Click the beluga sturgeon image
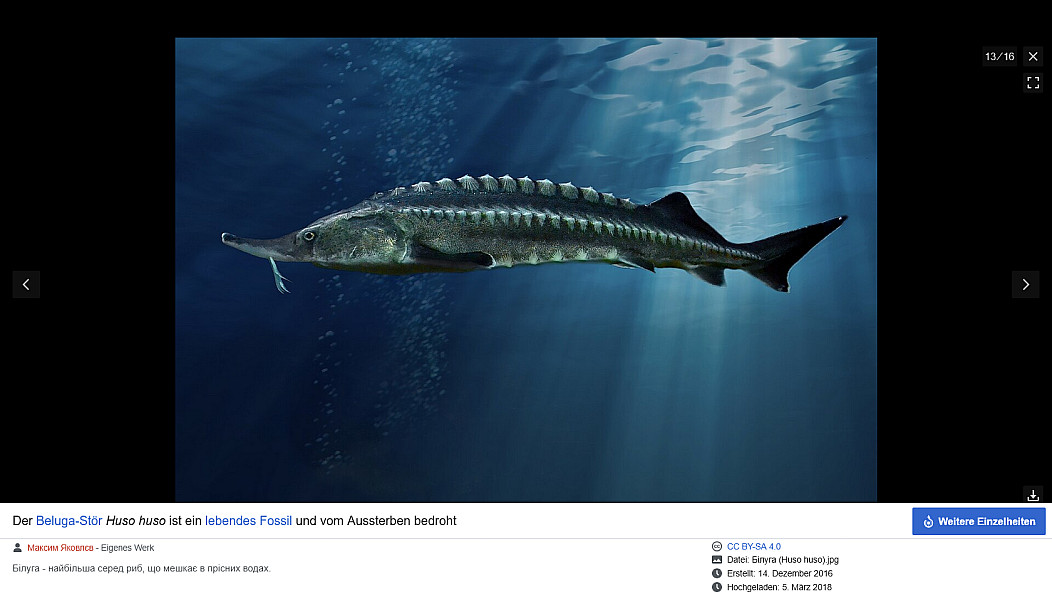The height and width of the screenshot is (594, 1052). [x=526, y=269]
